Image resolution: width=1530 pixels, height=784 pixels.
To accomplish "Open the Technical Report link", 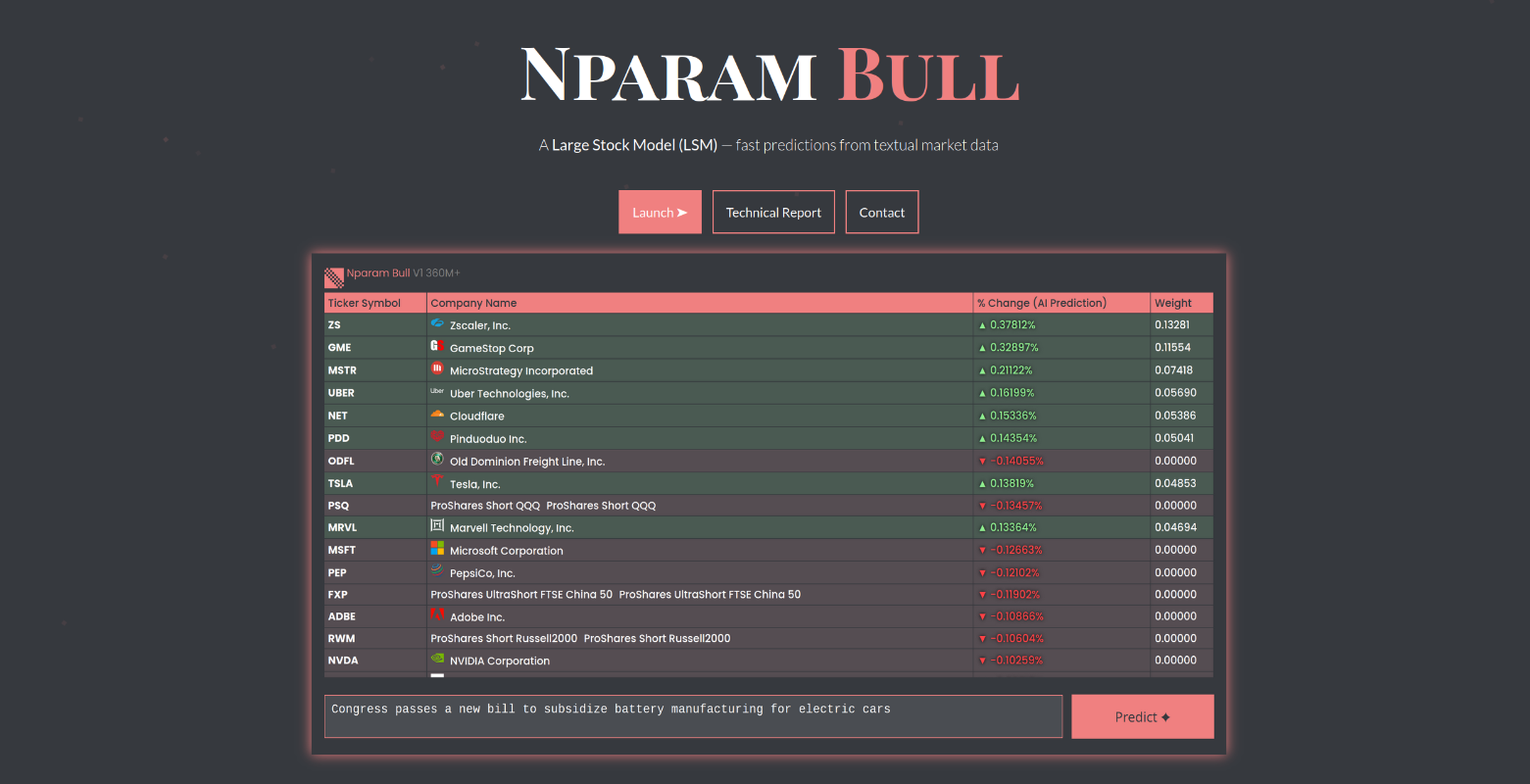I will [773, 212].
